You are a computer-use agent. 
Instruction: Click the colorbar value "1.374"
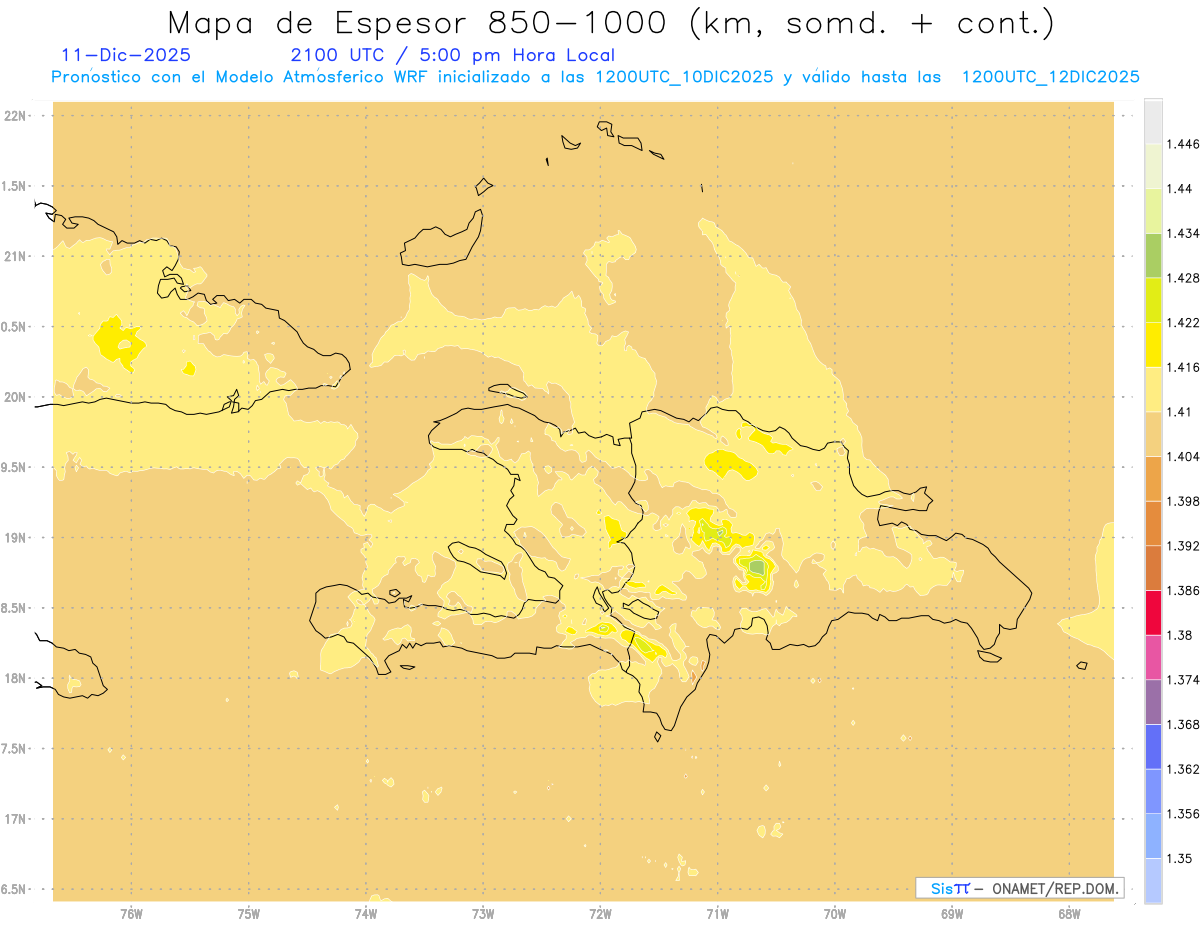click(x=1183, y=680)
